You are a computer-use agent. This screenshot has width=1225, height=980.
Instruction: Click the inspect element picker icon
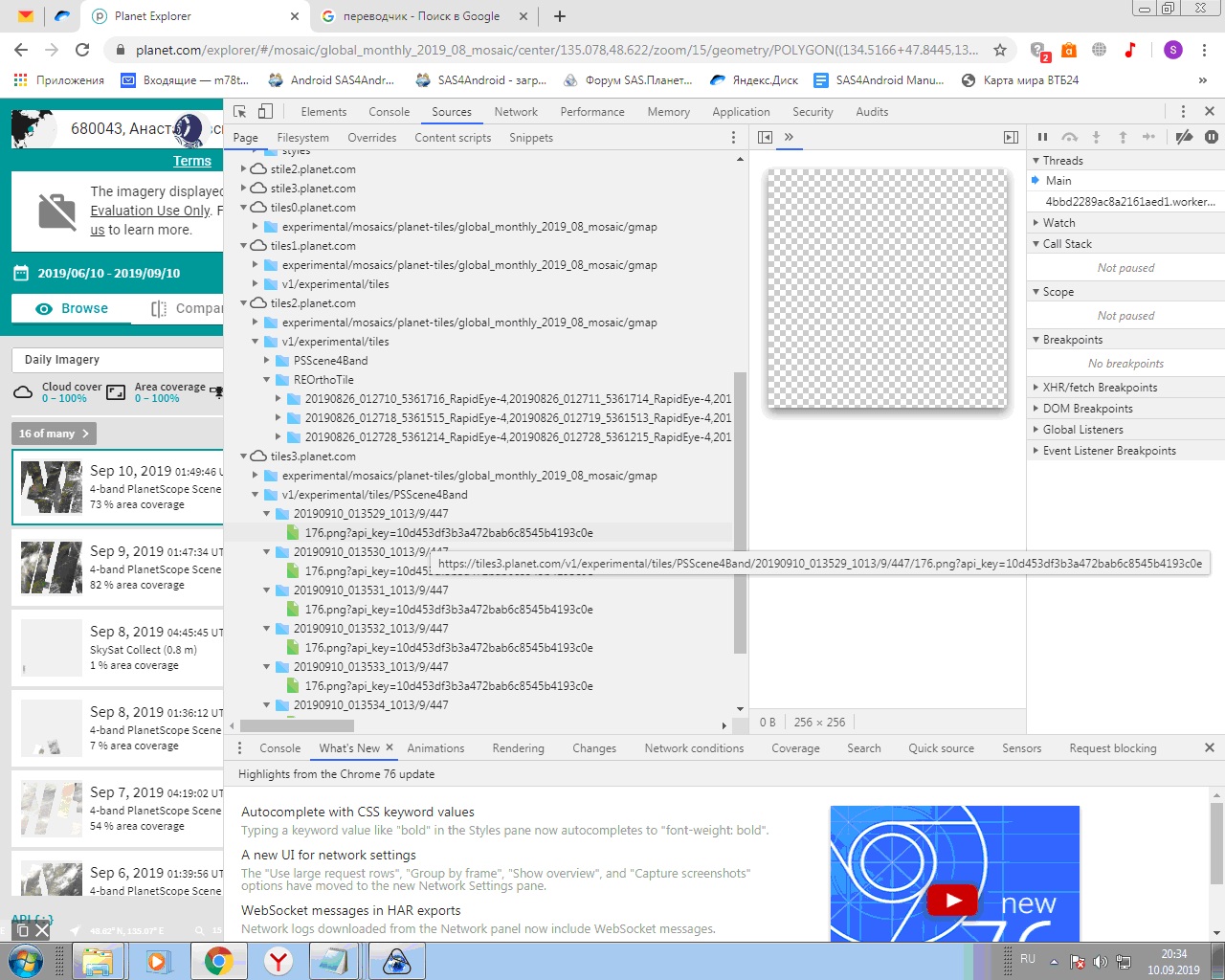[240, 112]
